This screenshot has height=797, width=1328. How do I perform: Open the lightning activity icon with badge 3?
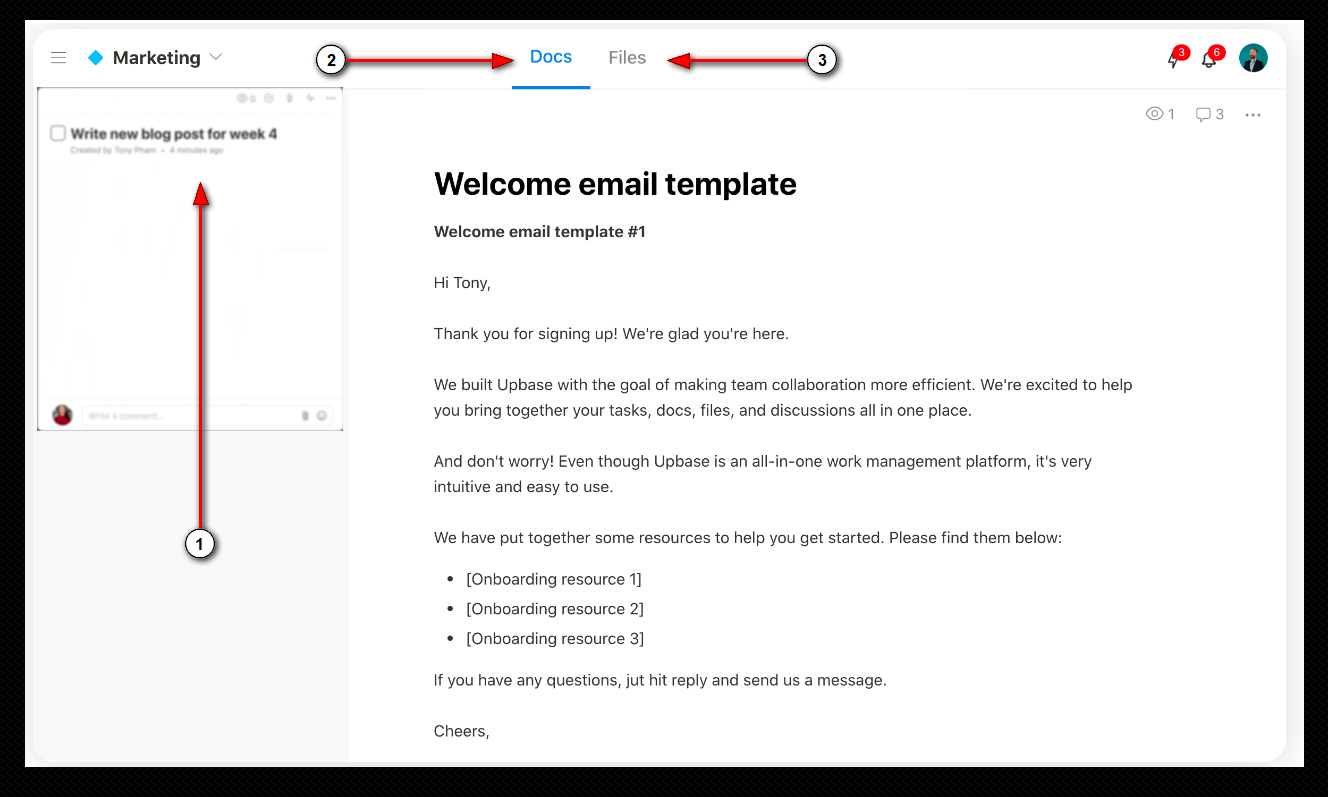tap(1175, 59)
